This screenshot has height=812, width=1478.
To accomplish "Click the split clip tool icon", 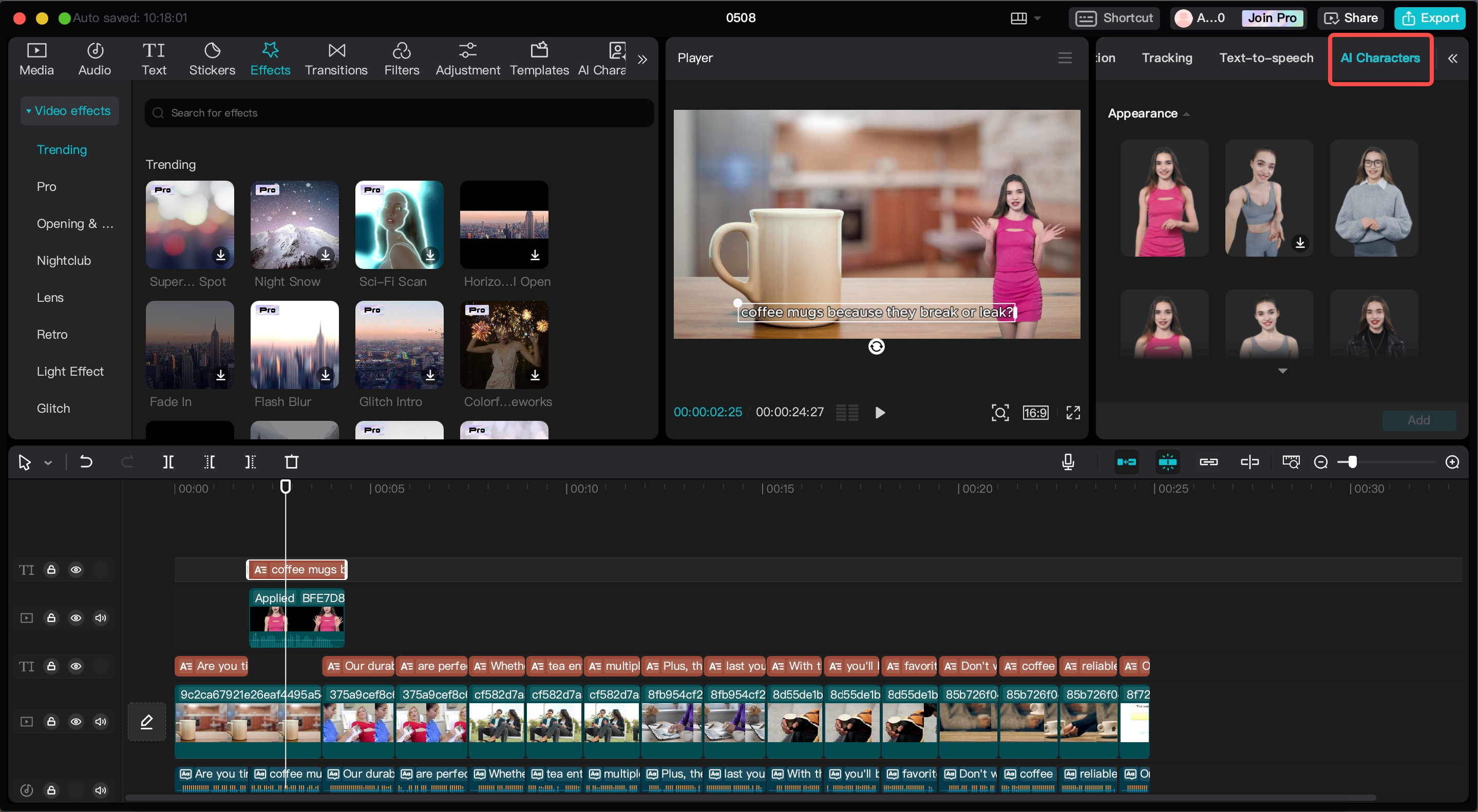I will pos(168,462).
